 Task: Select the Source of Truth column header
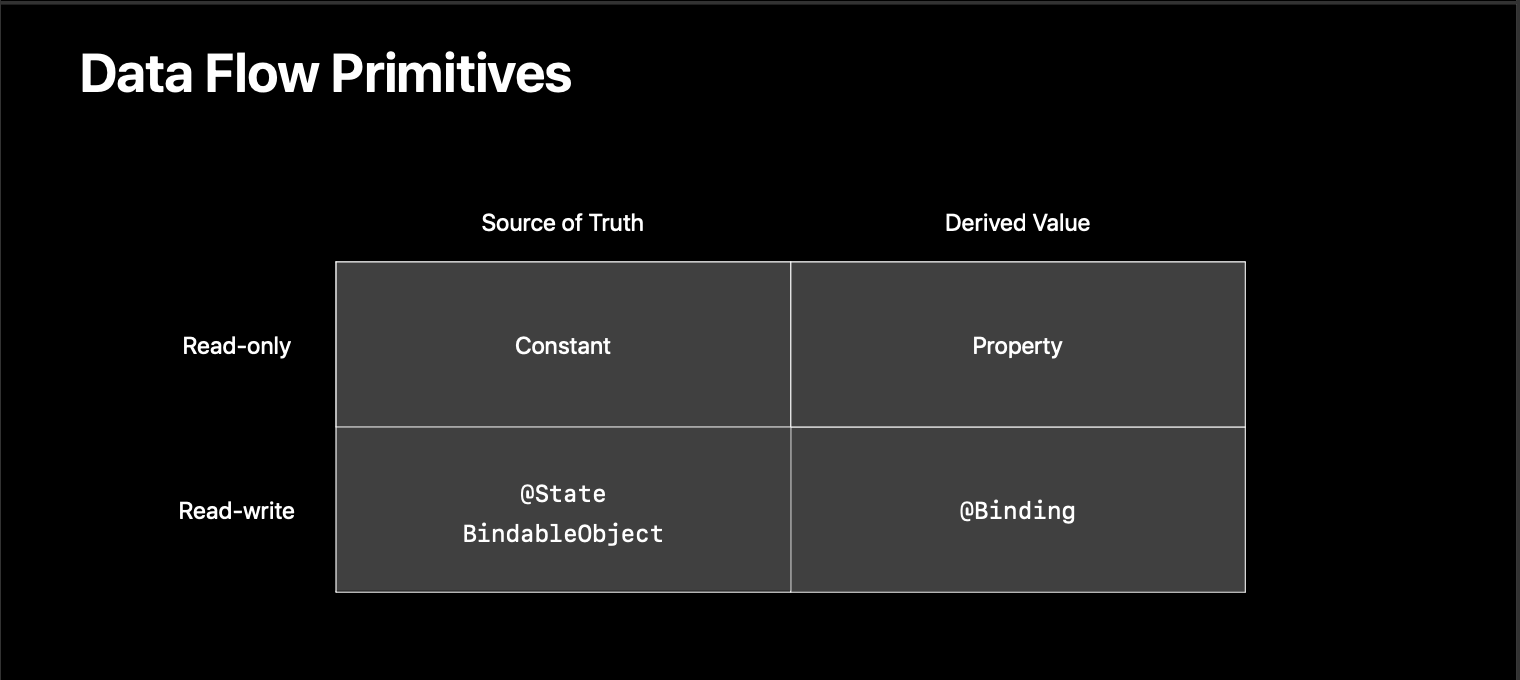[x=562, y=222]
